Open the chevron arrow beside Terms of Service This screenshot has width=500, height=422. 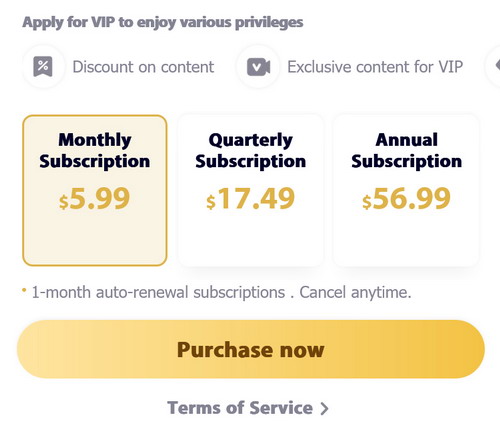pos(324,408)
